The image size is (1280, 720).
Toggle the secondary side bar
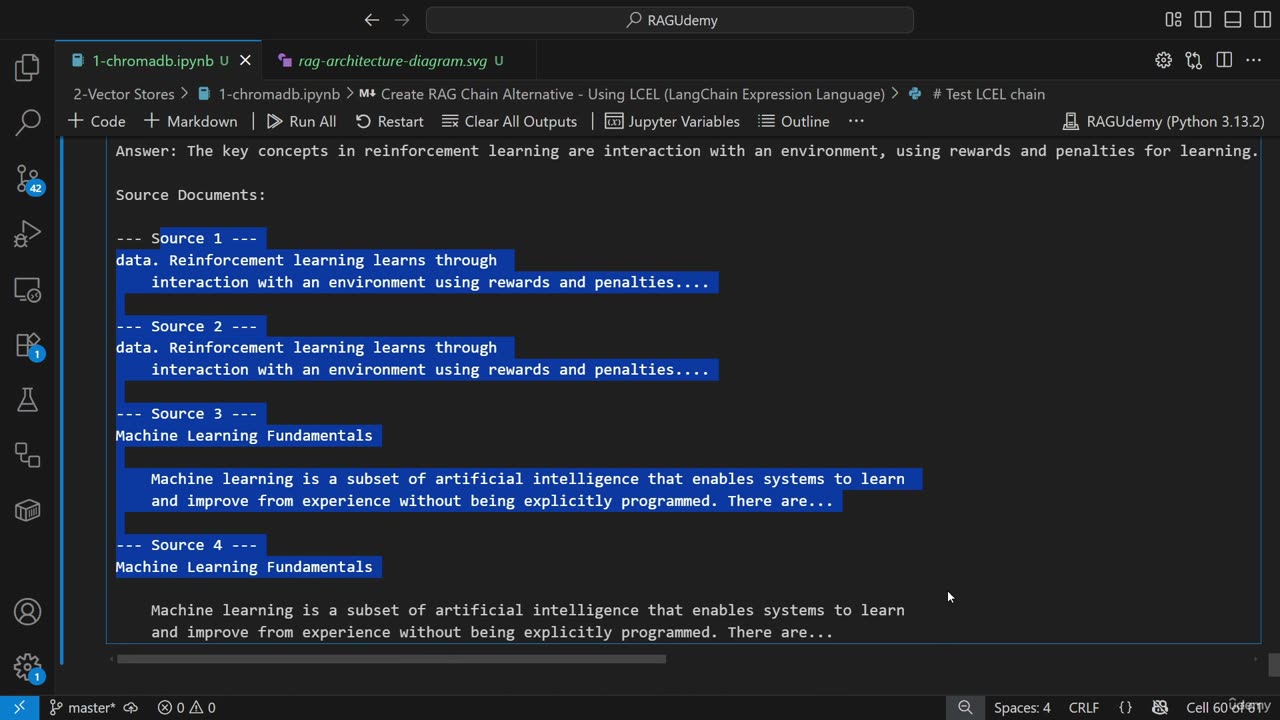point(1260,20)
